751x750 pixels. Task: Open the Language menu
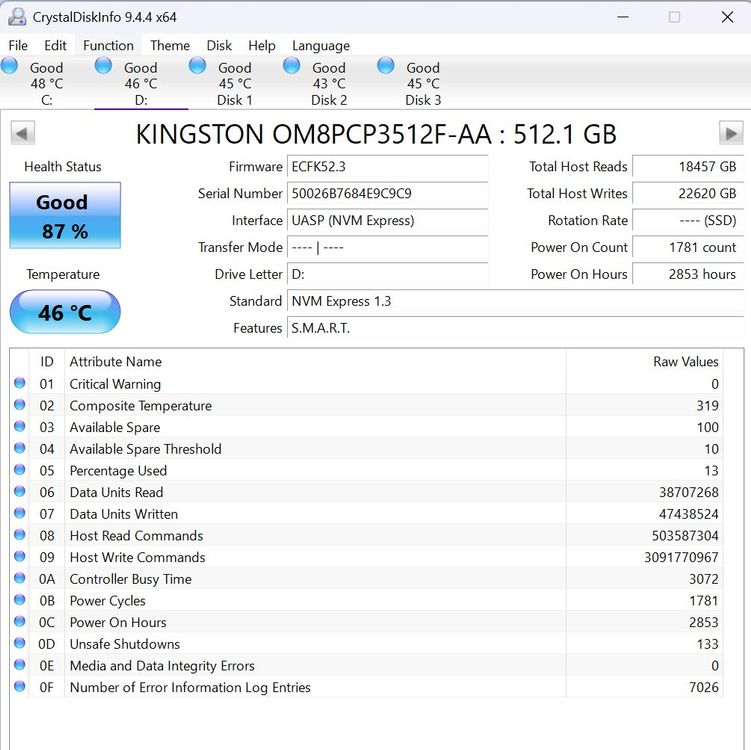(321, 45)
